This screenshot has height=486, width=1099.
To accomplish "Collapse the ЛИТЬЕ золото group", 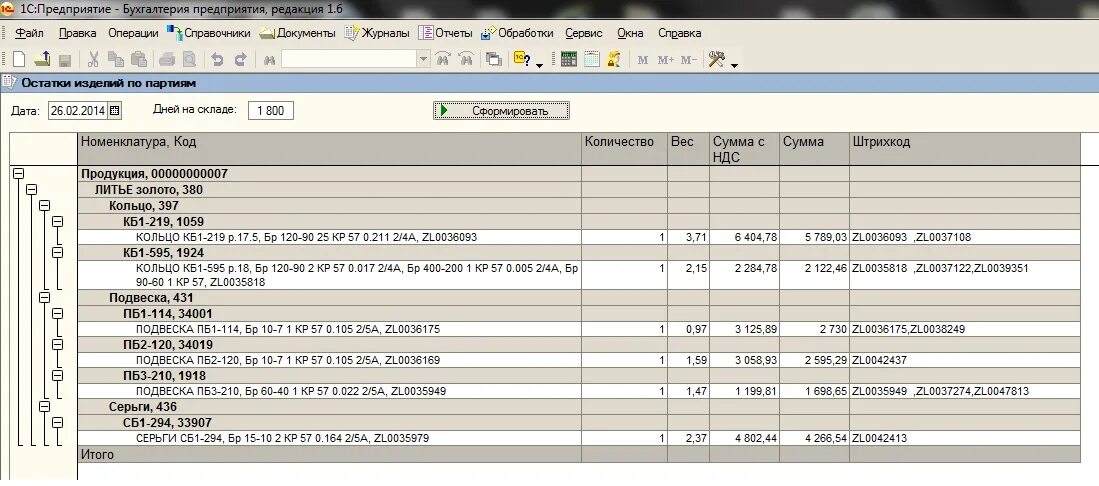I will (32, 190).
